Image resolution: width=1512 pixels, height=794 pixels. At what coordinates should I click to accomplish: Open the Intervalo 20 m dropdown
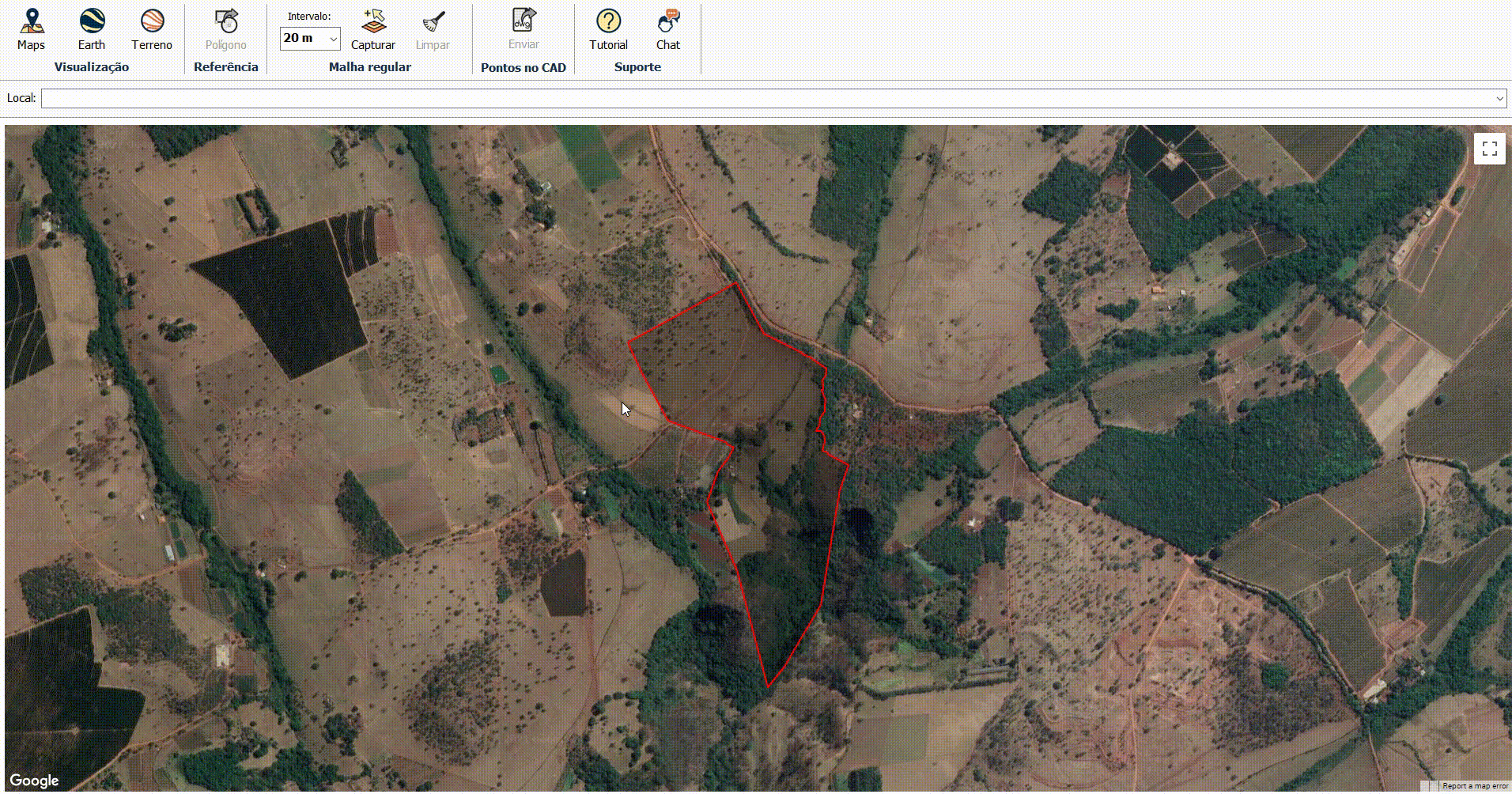[310, 38]
